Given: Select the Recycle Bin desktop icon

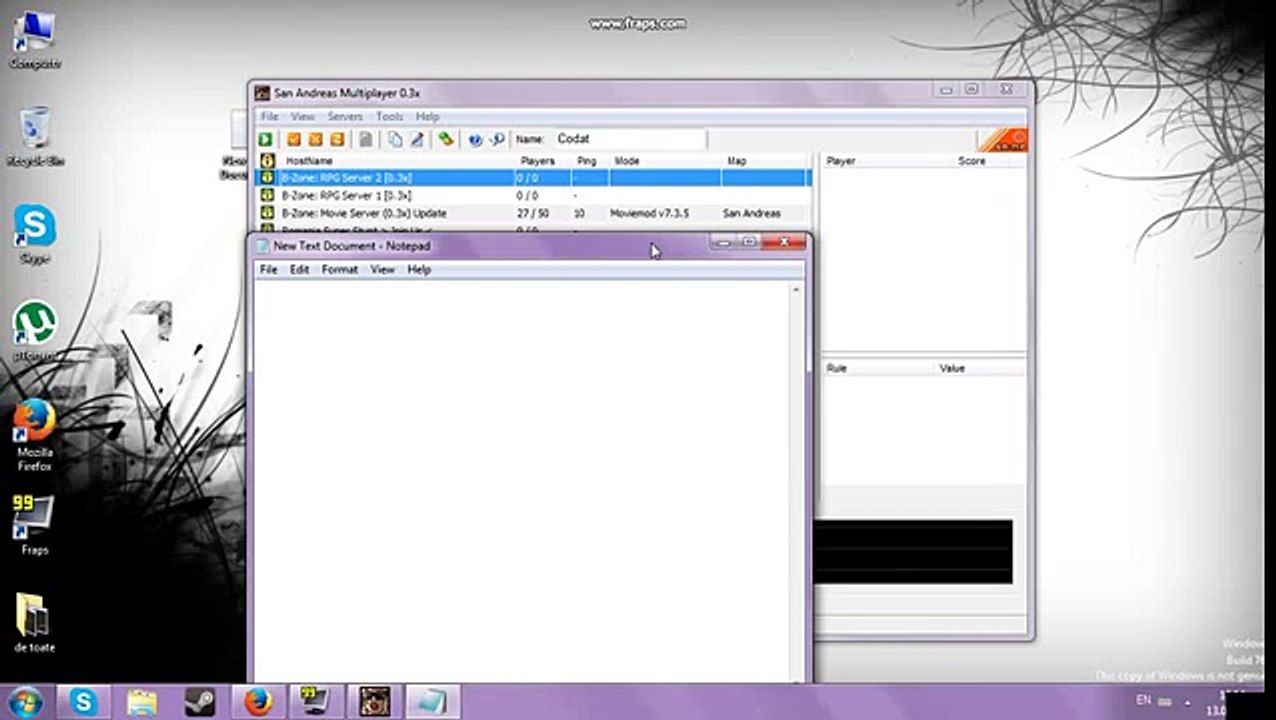Looking at the screenshot, I should 35,137.
